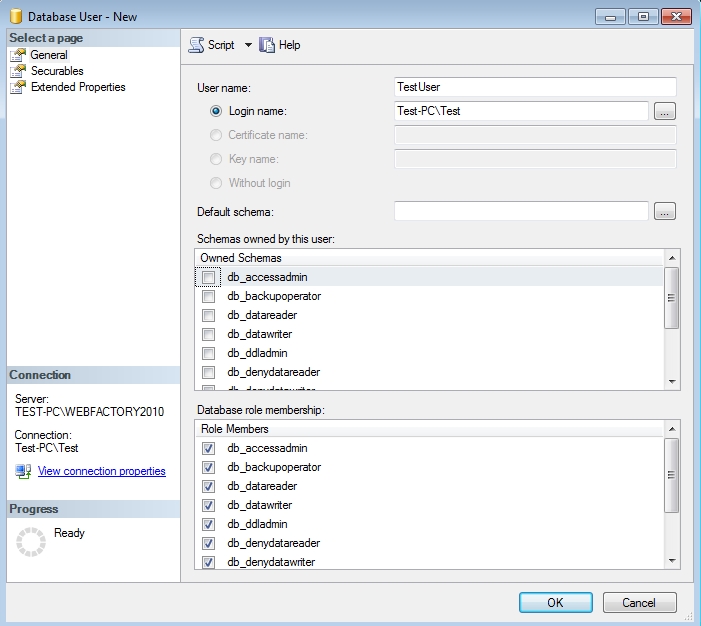Viewport: 701px width, 626px height.
Task: Enable db_ddladmin owned schema checkbox
Action: tap(208, 353)
